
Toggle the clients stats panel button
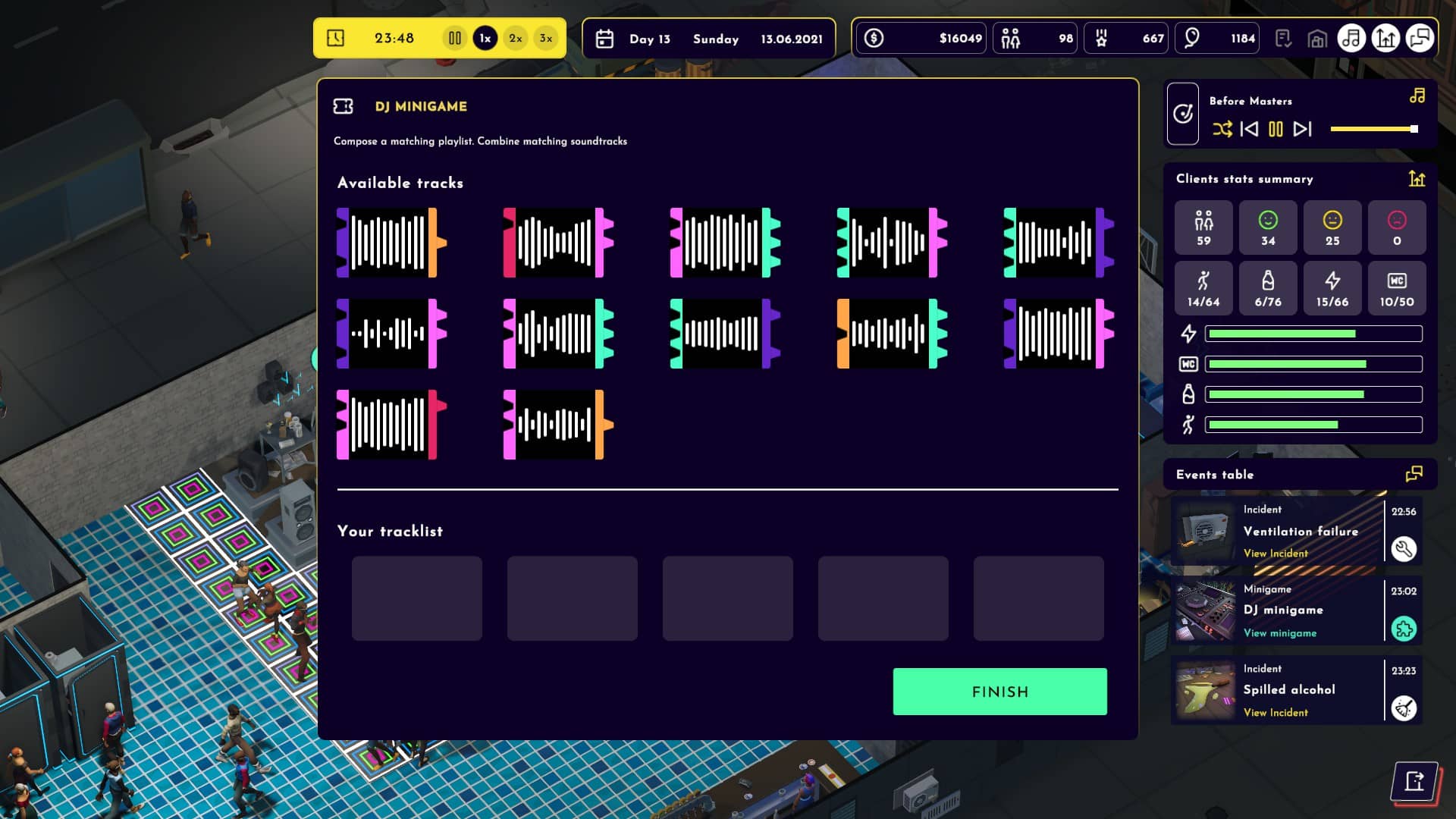click(x=1385, y=38)
